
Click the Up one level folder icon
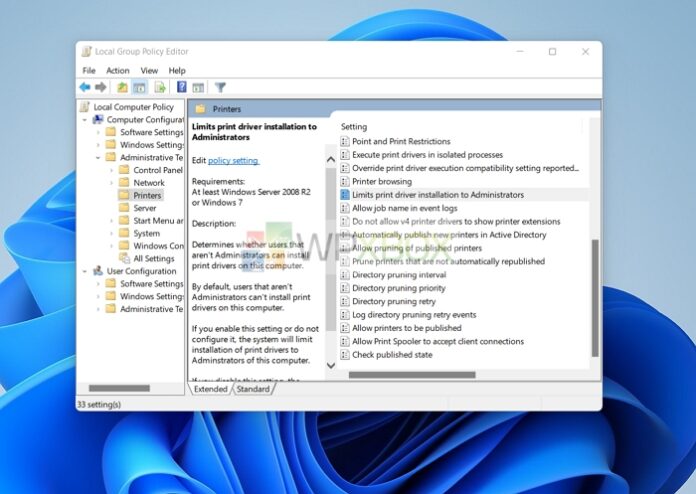click(122, 87)
